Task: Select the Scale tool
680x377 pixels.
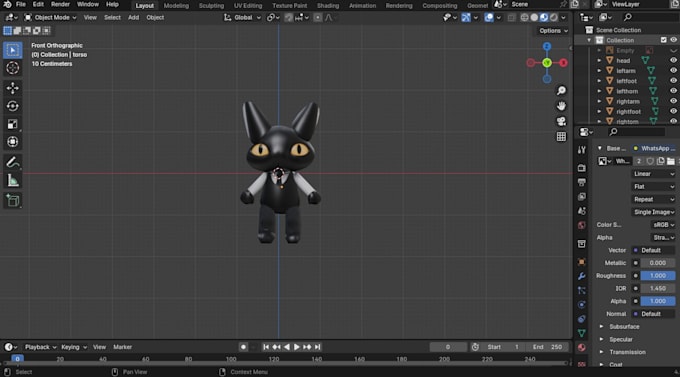Action: pyautogui.click(x=13, y=124)
